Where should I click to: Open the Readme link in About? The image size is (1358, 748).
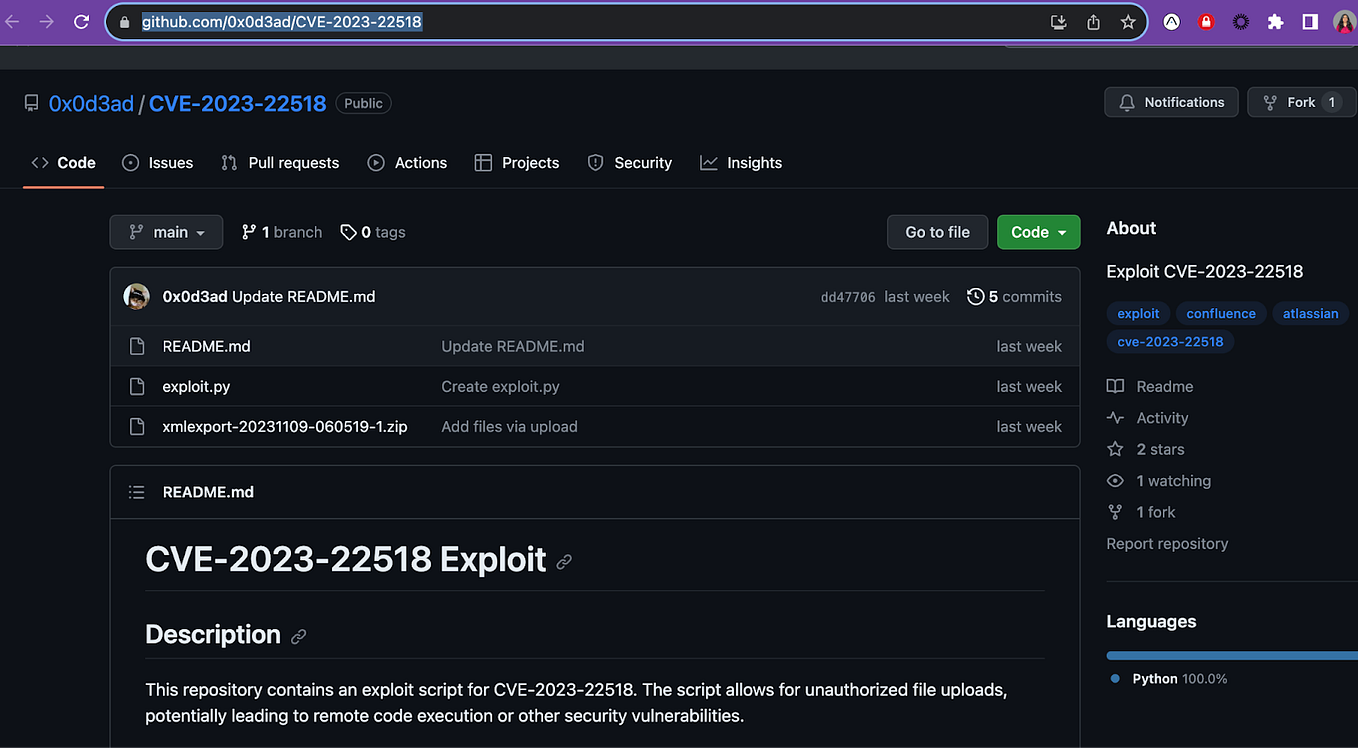(x=1150, y=386)
